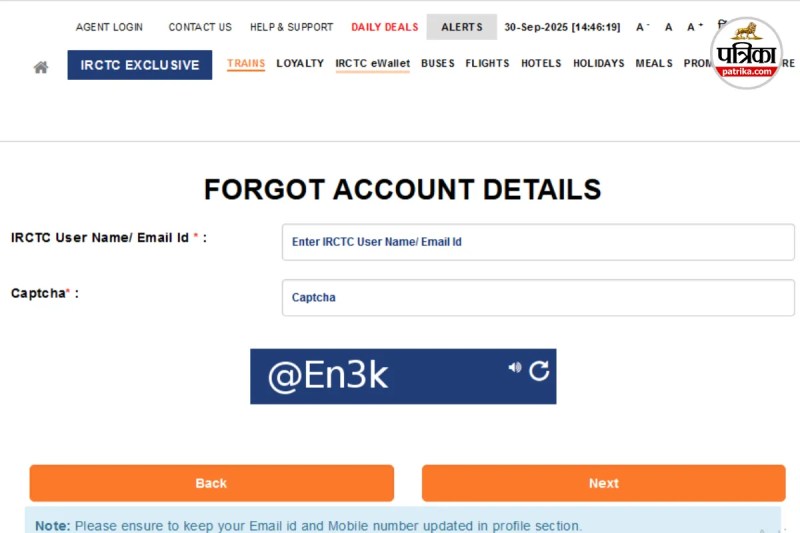Image resolution: width=800 pixels, height=533 pixels.
Task: Open the FLIGHTS link
Action: pos(487,63)
